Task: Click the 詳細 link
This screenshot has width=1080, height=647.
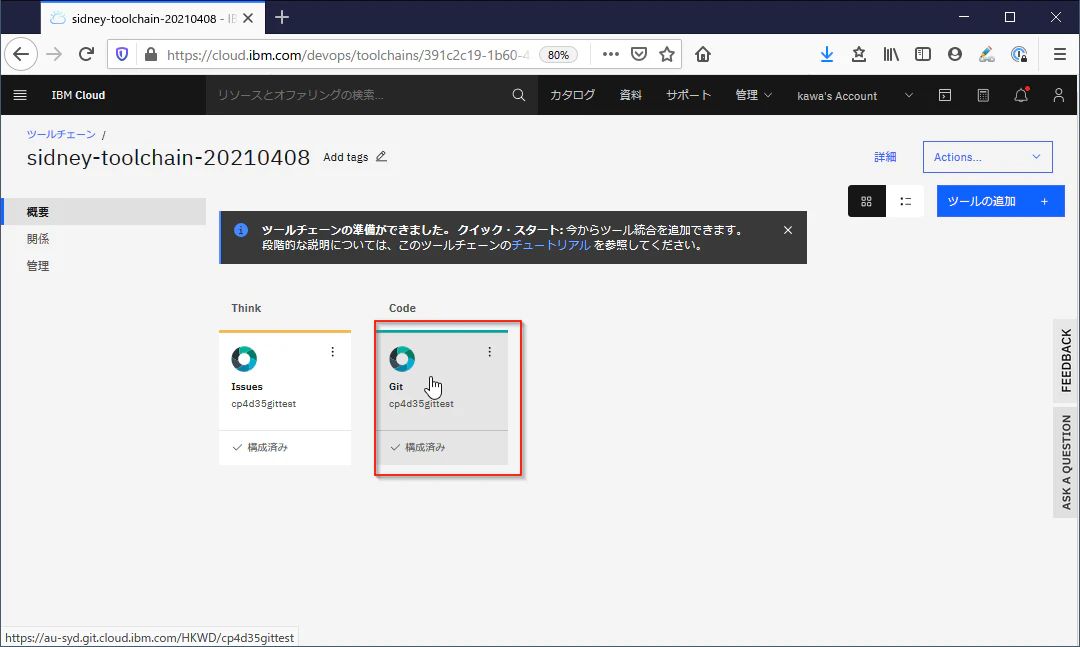Action: click(x=885, y=157)
